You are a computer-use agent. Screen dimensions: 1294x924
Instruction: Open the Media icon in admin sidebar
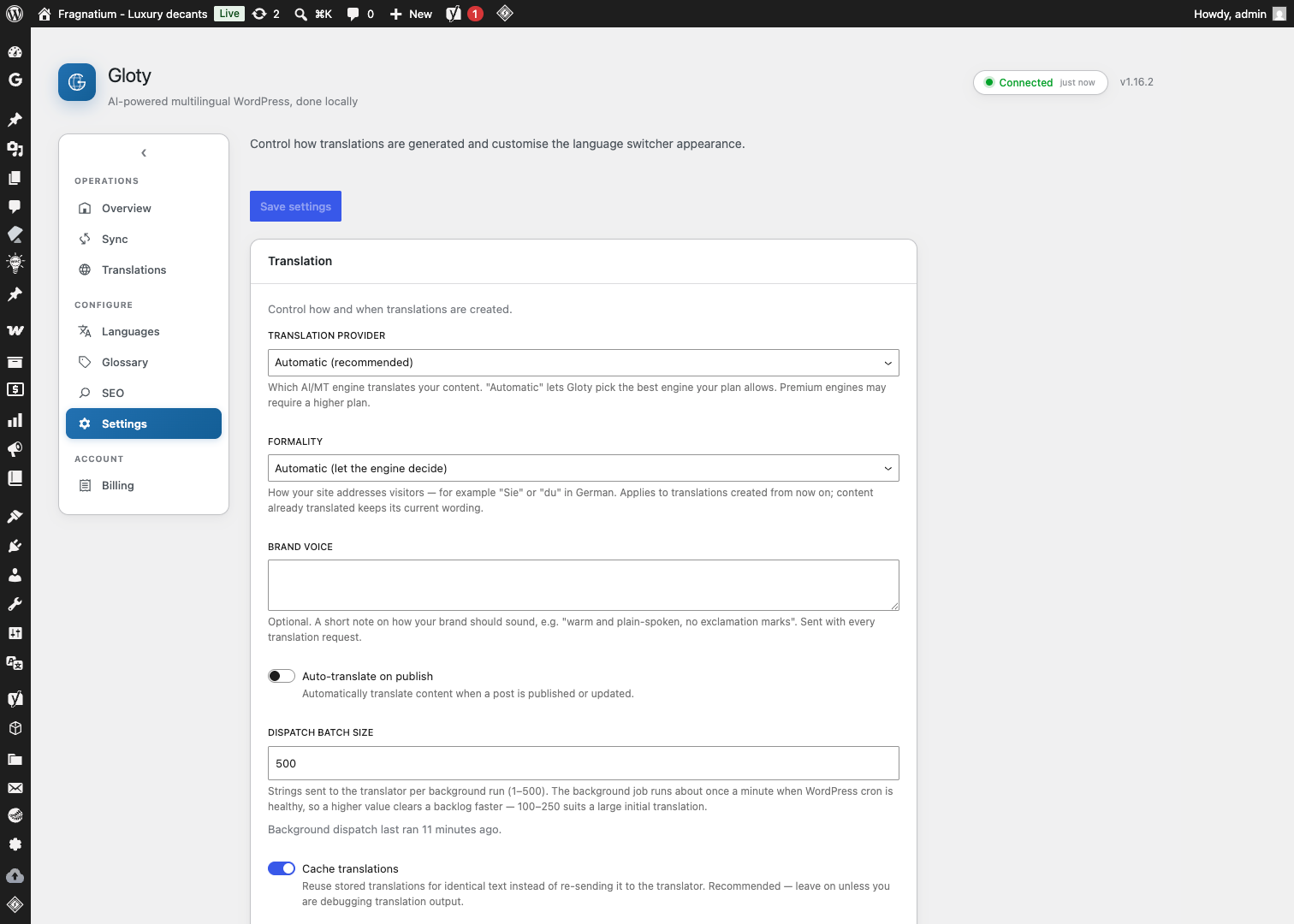tap(15, 148)
